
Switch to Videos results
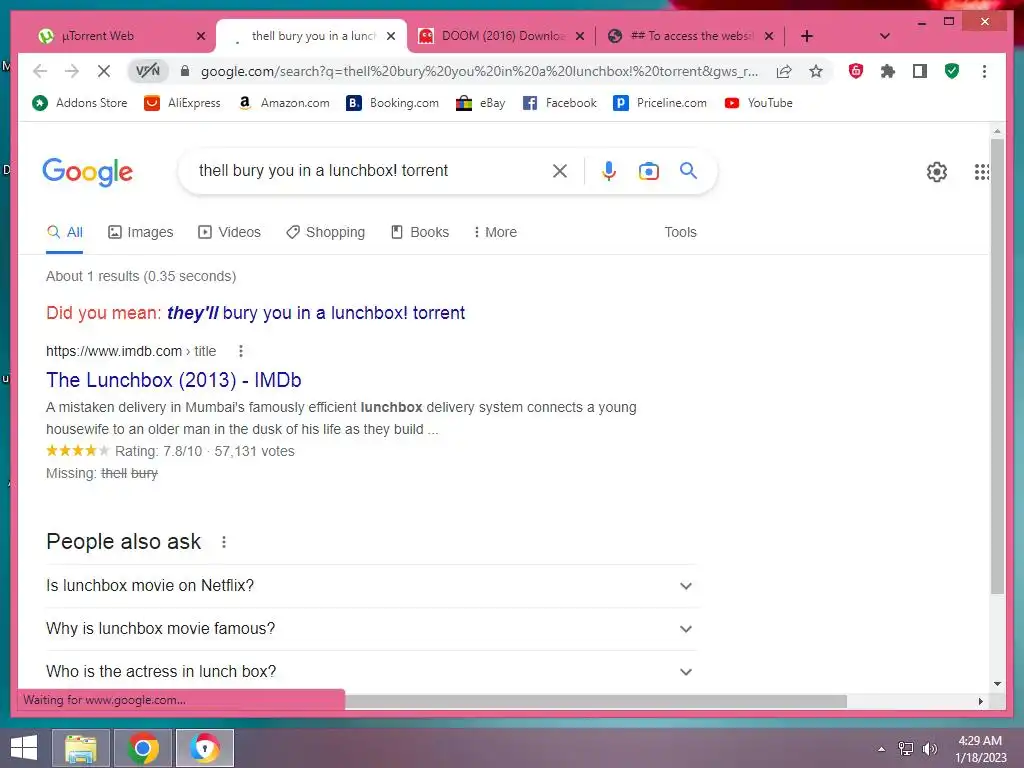(x=229, y=232)
